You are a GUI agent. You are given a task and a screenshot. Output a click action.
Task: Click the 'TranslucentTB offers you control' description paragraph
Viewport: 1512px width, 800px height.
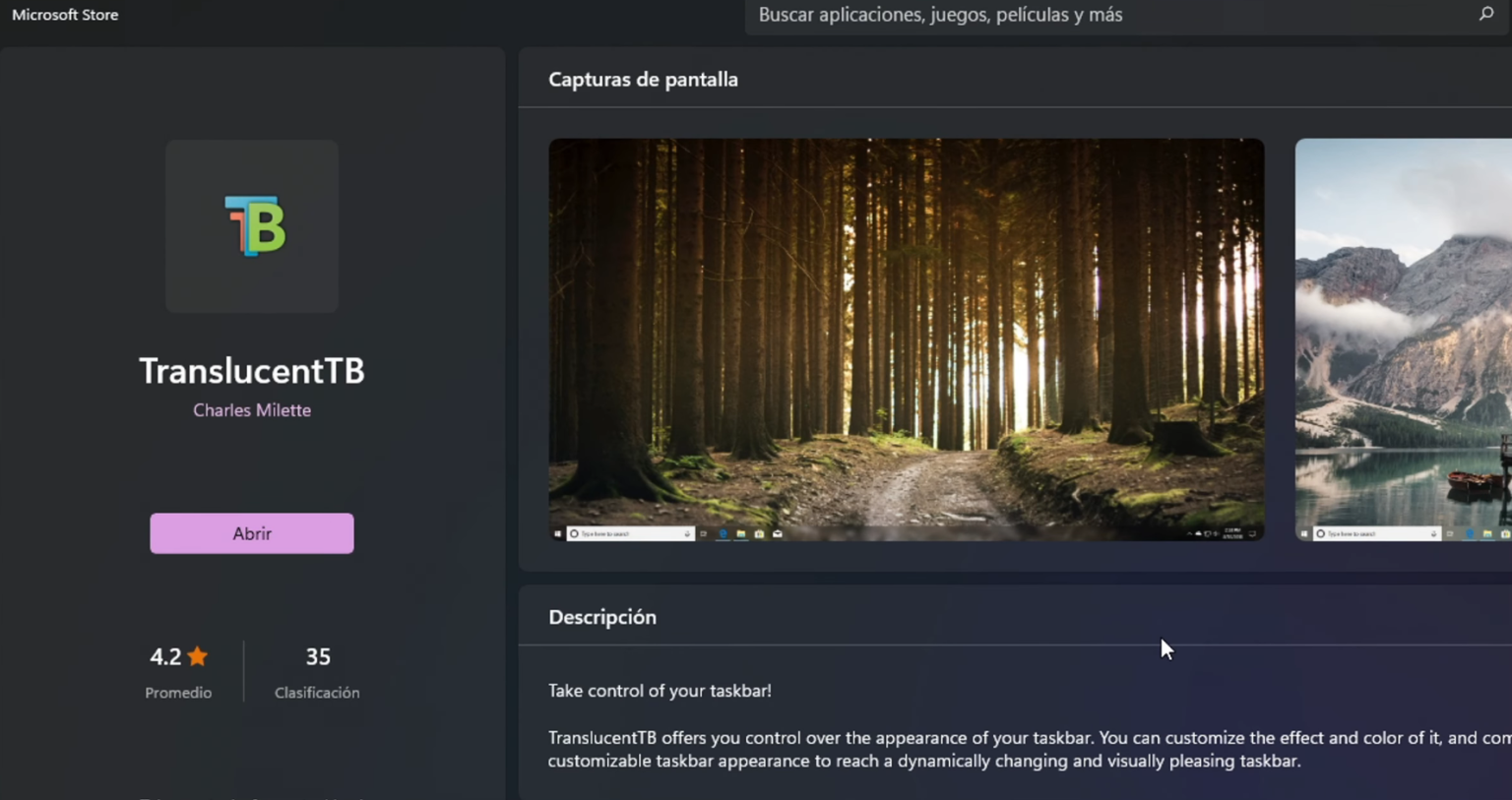point(1030,749)
